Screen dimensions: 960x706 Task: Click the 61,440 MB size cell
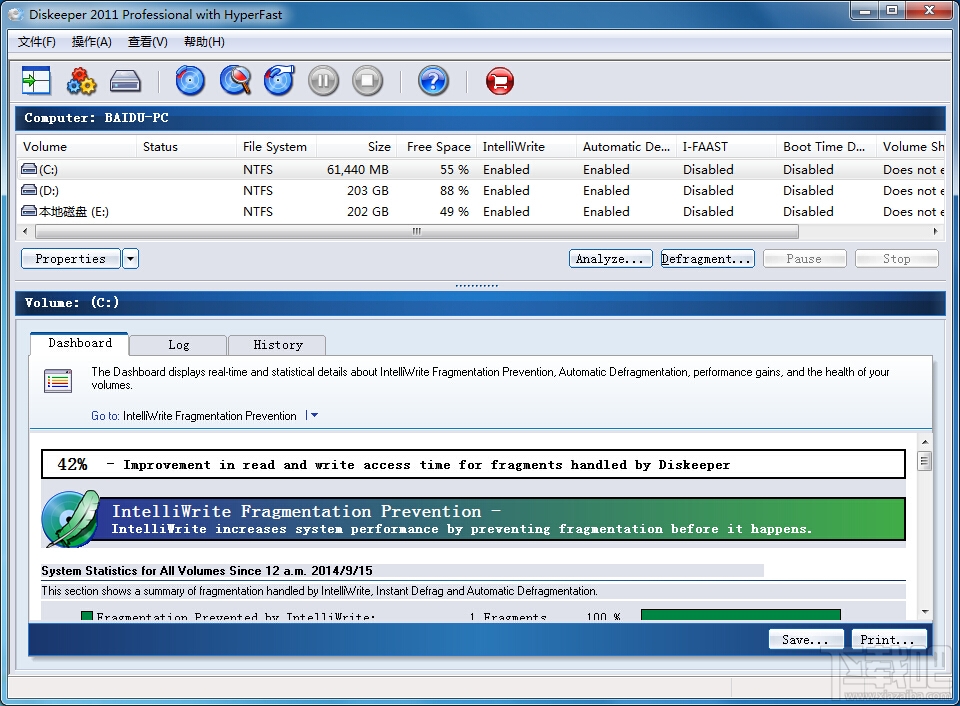click(358, 170)
